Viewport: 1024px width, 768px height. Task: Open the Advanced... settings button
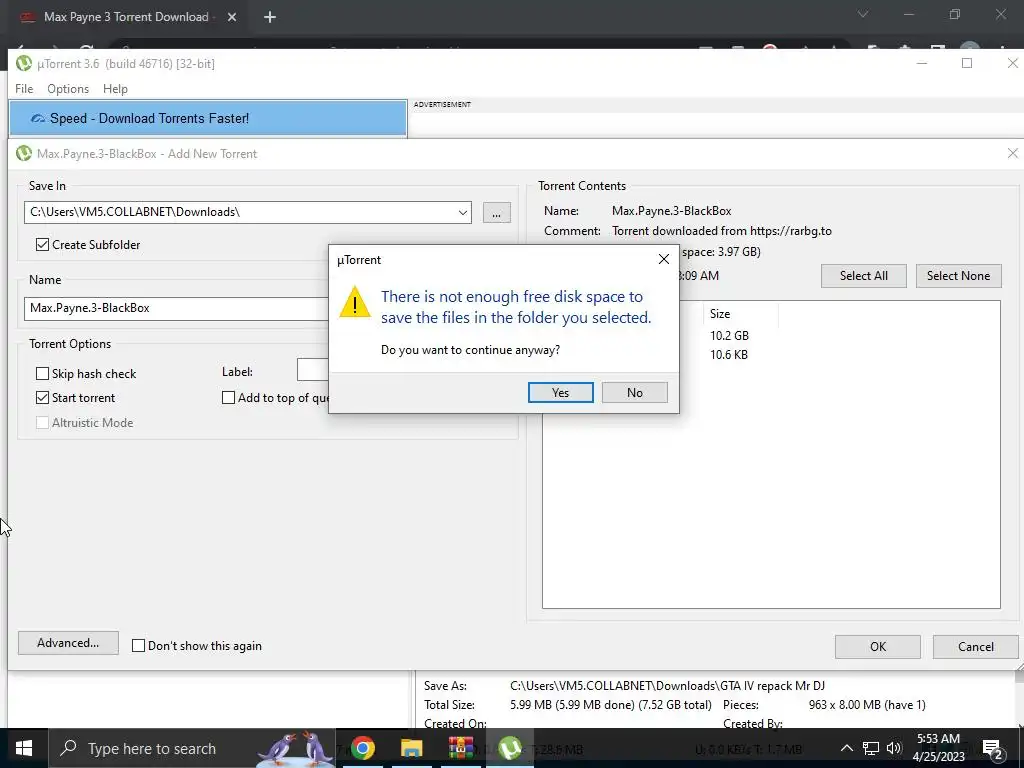[x=68, y=643]
